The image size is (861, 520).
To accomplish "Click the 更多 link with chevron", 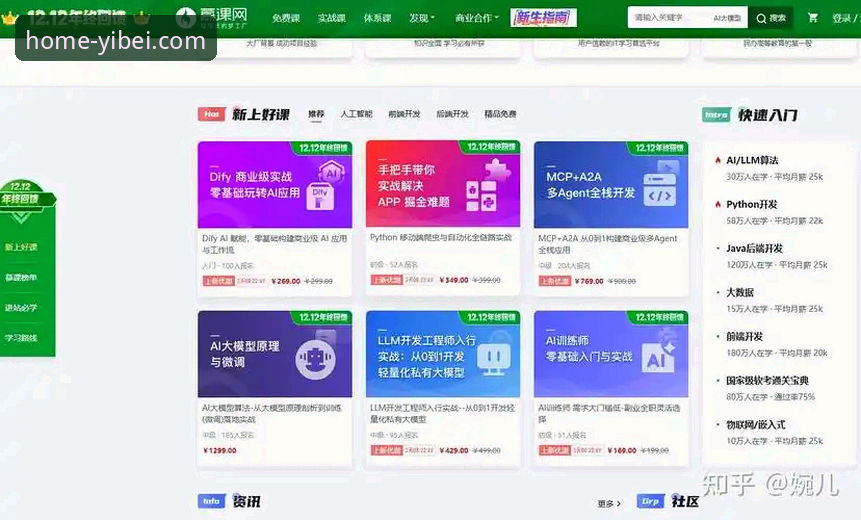I will pos(609,504).
